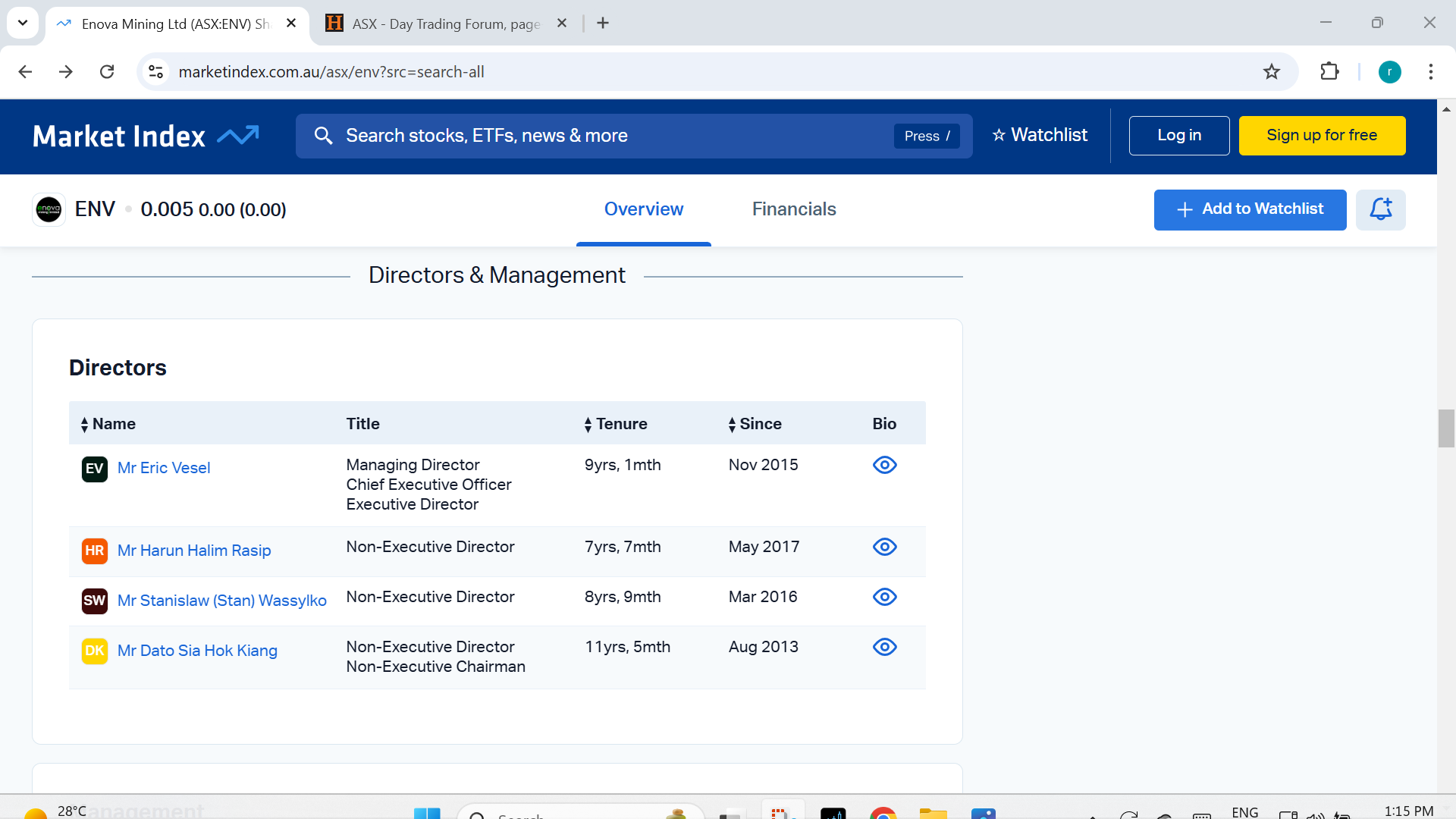Click the price alert bell icon

[x=1380, y=209]
